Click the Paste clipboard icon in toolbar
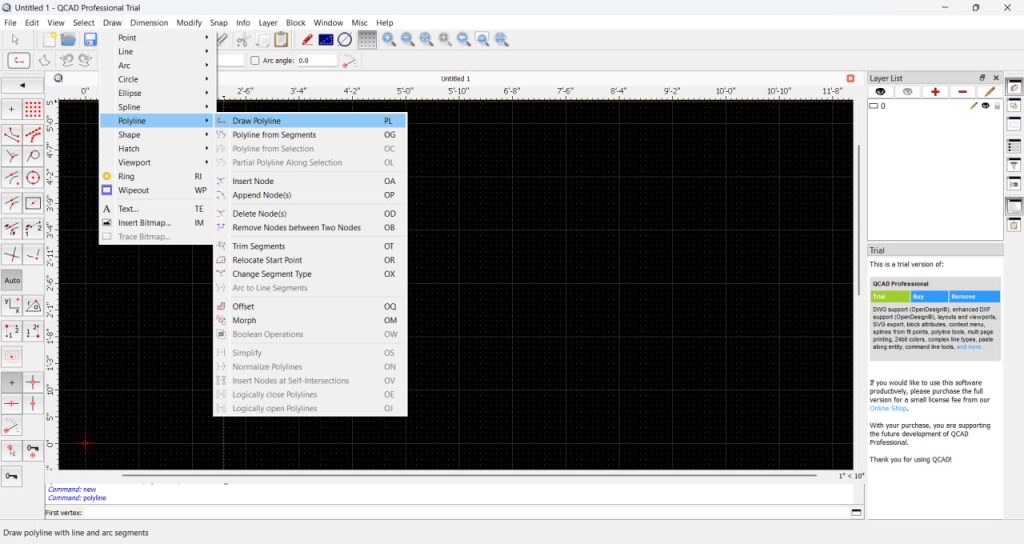The height and width of the screenshot is (544, 1024). (x=281, y=39)
